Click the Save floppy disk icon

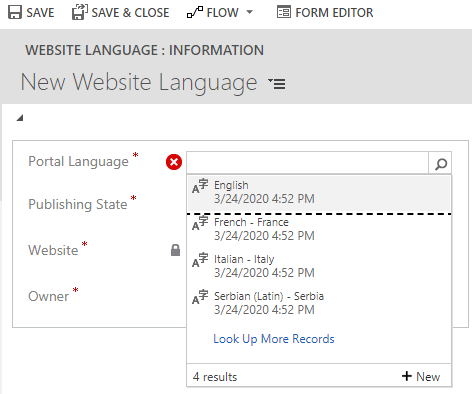pyautogui.click(x=15, y=12)
